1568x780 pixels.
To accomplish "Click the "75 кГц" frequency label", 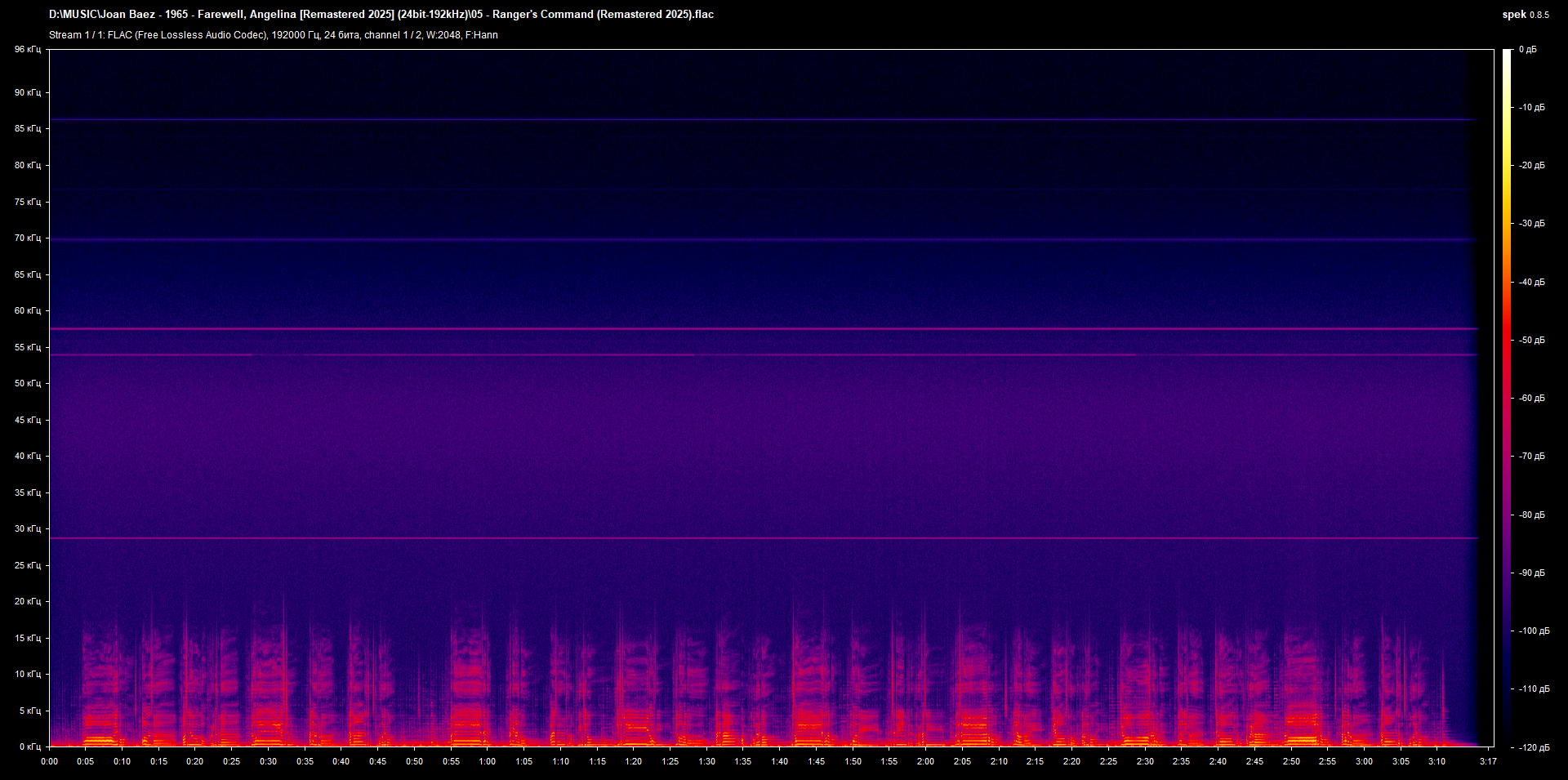I will click(x=28, y=202).
